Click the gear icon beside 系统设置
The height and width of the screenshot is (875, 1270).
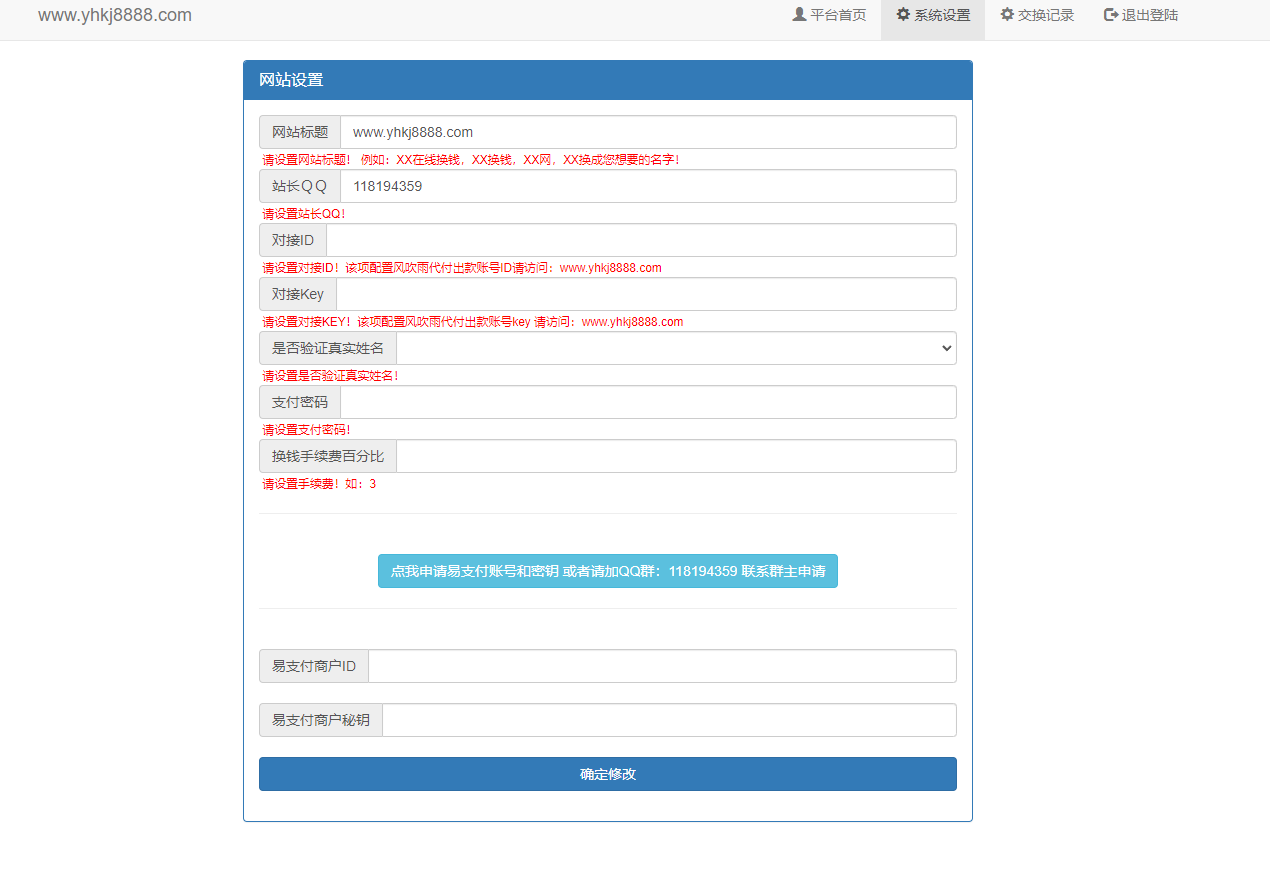[x=903, y=15]
